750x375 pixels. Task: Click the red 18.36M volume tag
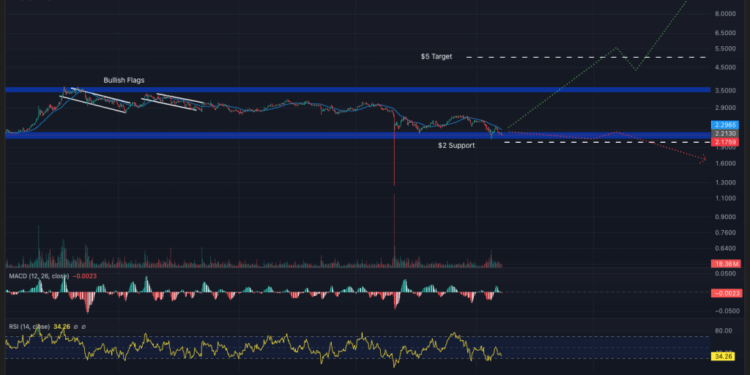(725, 264)
